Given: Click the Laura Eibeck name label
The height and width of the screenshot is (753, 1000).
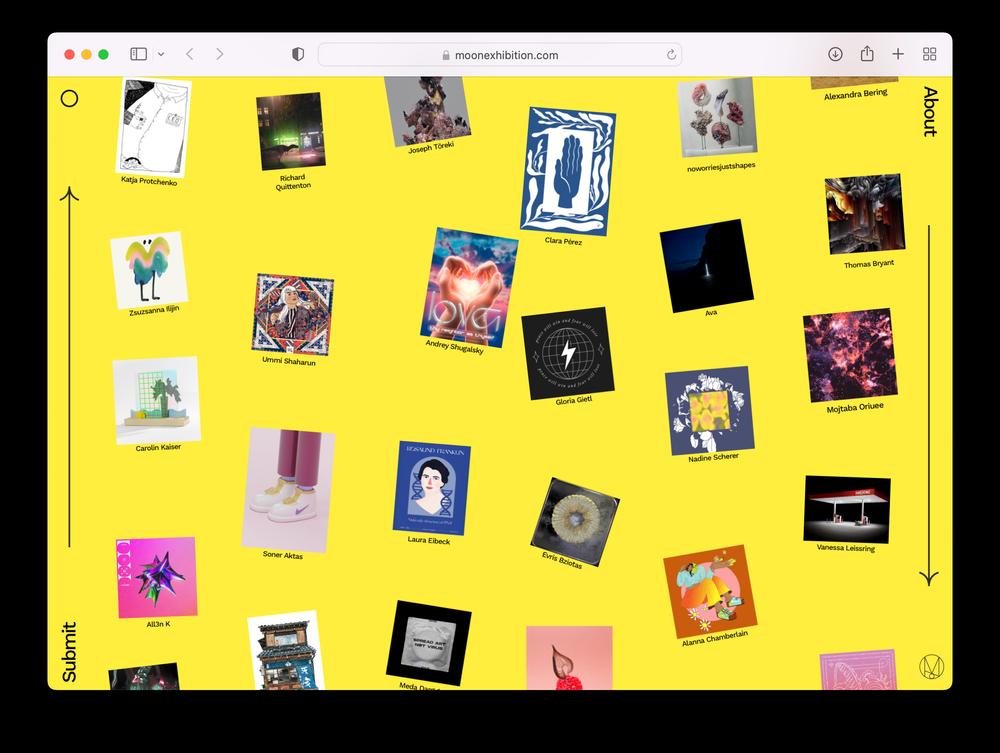Looking at the screenshot, I should 429,540.
